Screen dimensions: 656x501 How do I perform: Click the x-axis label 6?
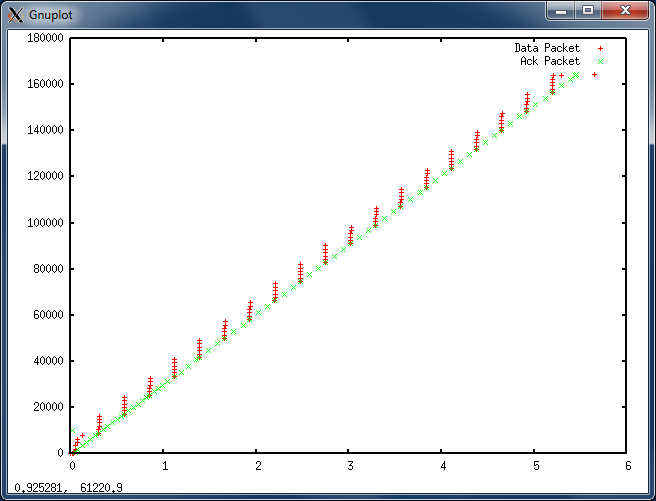coord(628,465)
